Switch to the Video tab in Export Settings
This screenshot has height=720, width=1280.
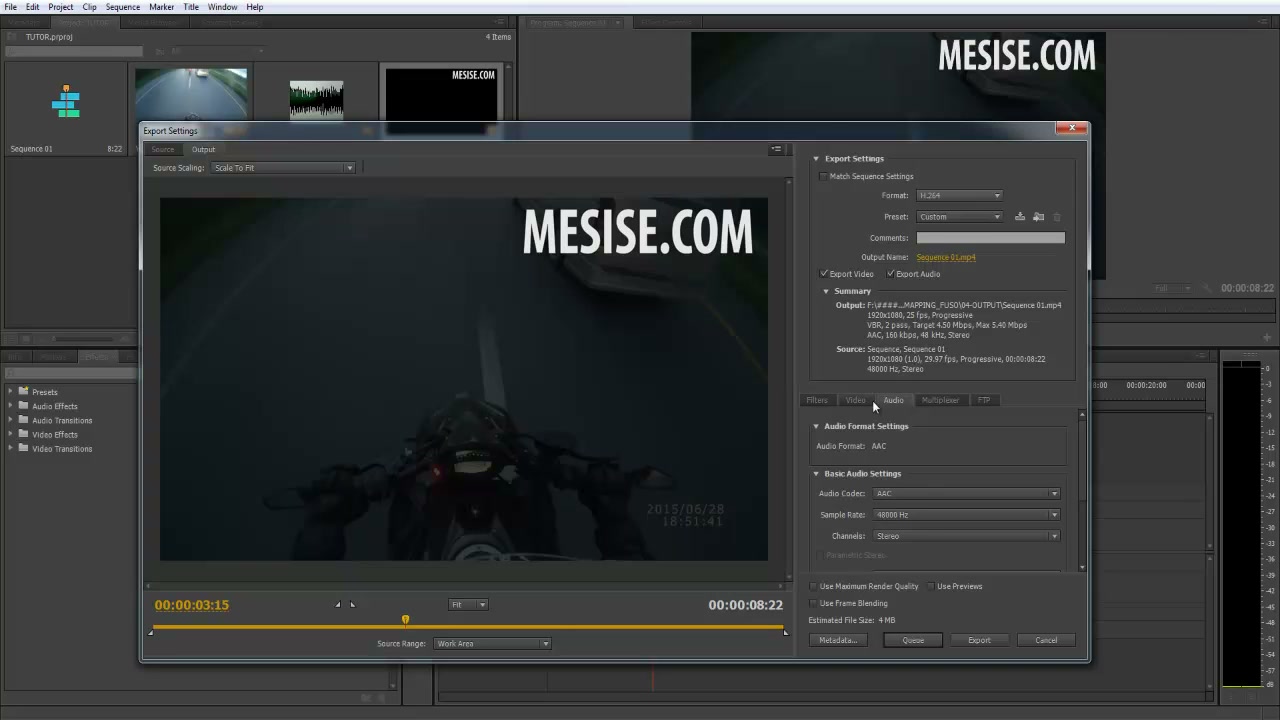(855, 400)
